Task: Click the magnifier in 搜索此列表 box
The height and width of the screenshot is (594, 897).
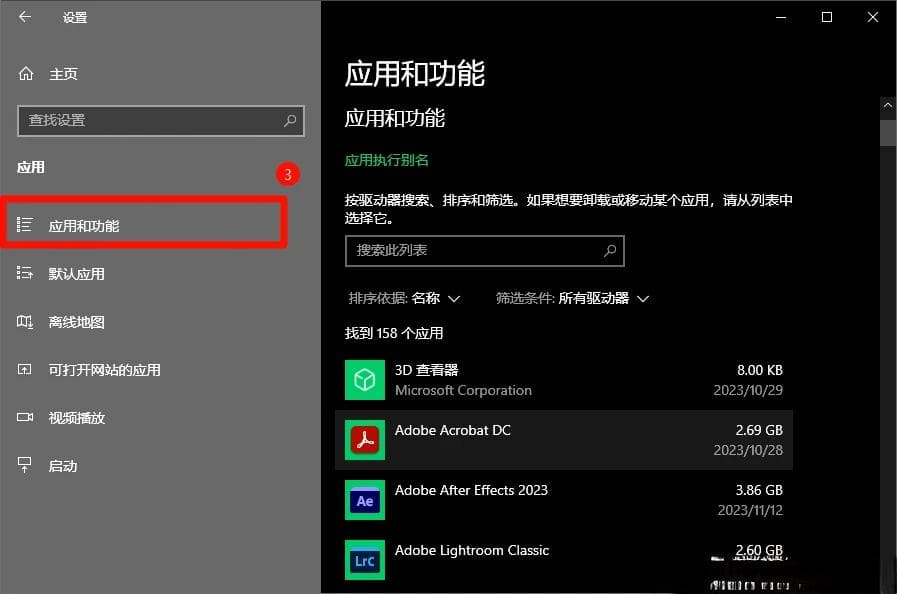Action: (x=610, y=251)
